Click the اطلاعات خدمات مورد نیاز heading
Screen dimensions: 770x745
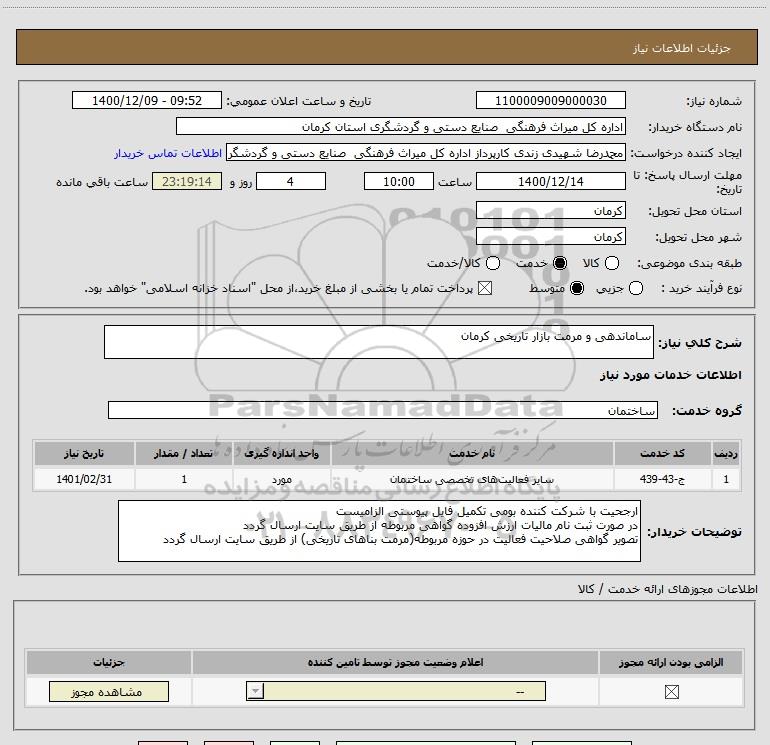tap(670, 375)
